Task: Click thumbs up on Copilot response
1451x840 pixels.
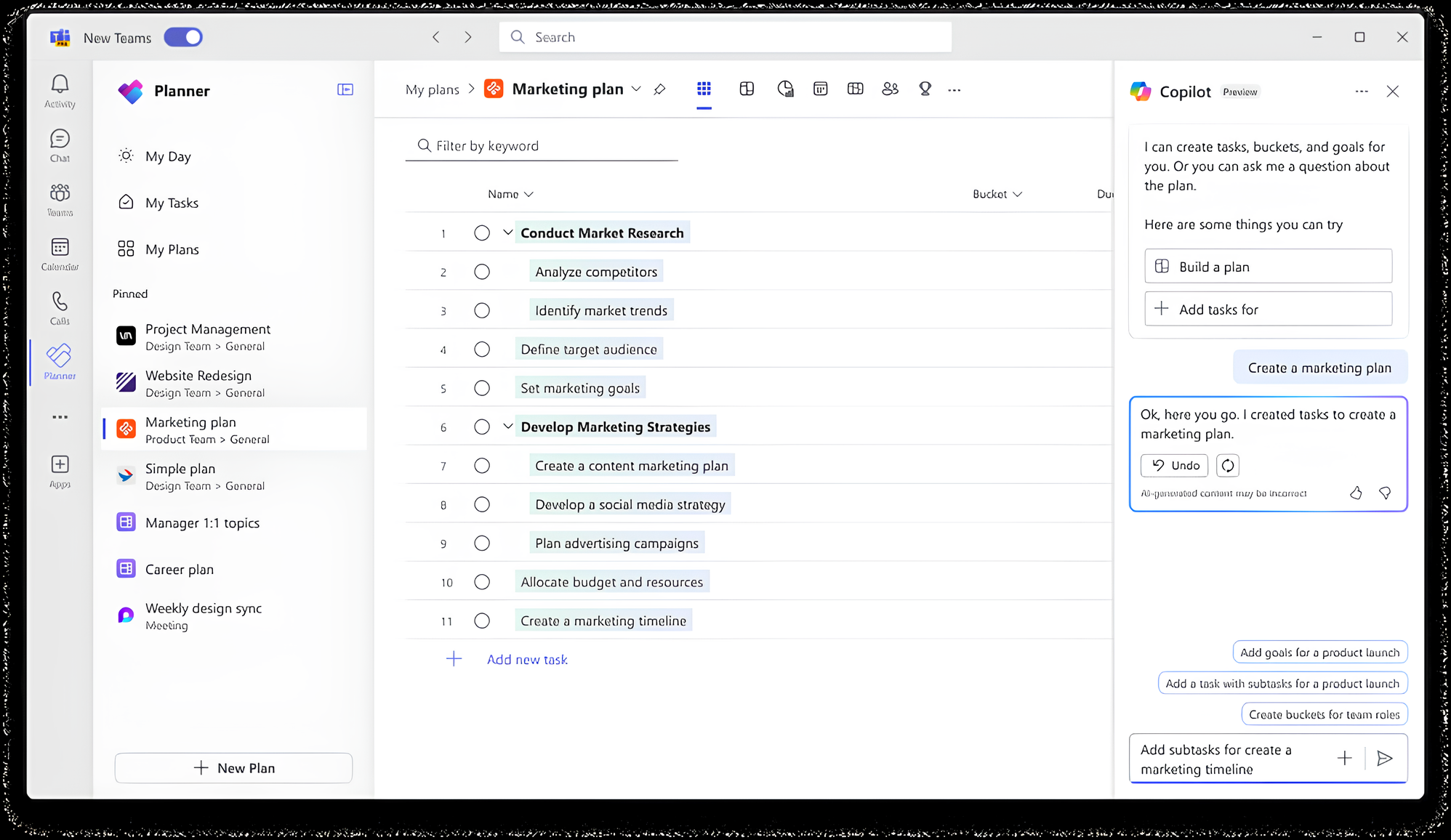Action: point(1356,493)
